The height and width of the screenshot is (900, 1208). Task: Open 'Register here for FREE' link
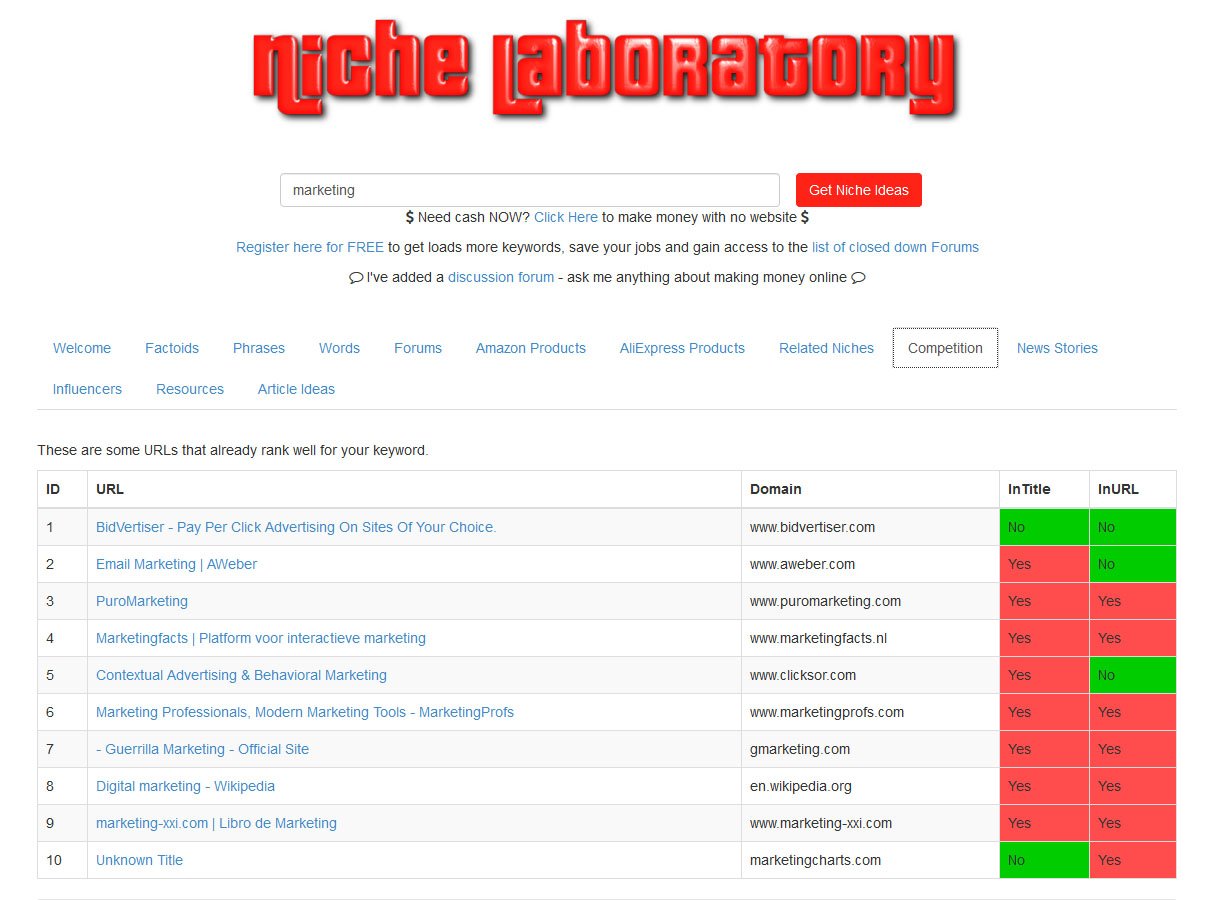click(x=310, y=247)
